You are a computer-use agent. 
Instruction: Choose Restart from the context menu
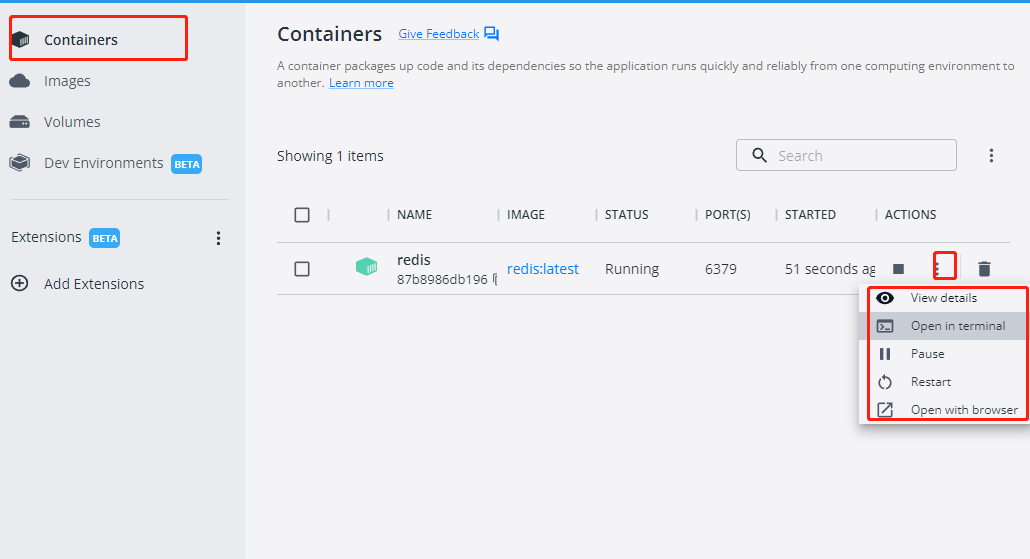click(x=944, y=382)
